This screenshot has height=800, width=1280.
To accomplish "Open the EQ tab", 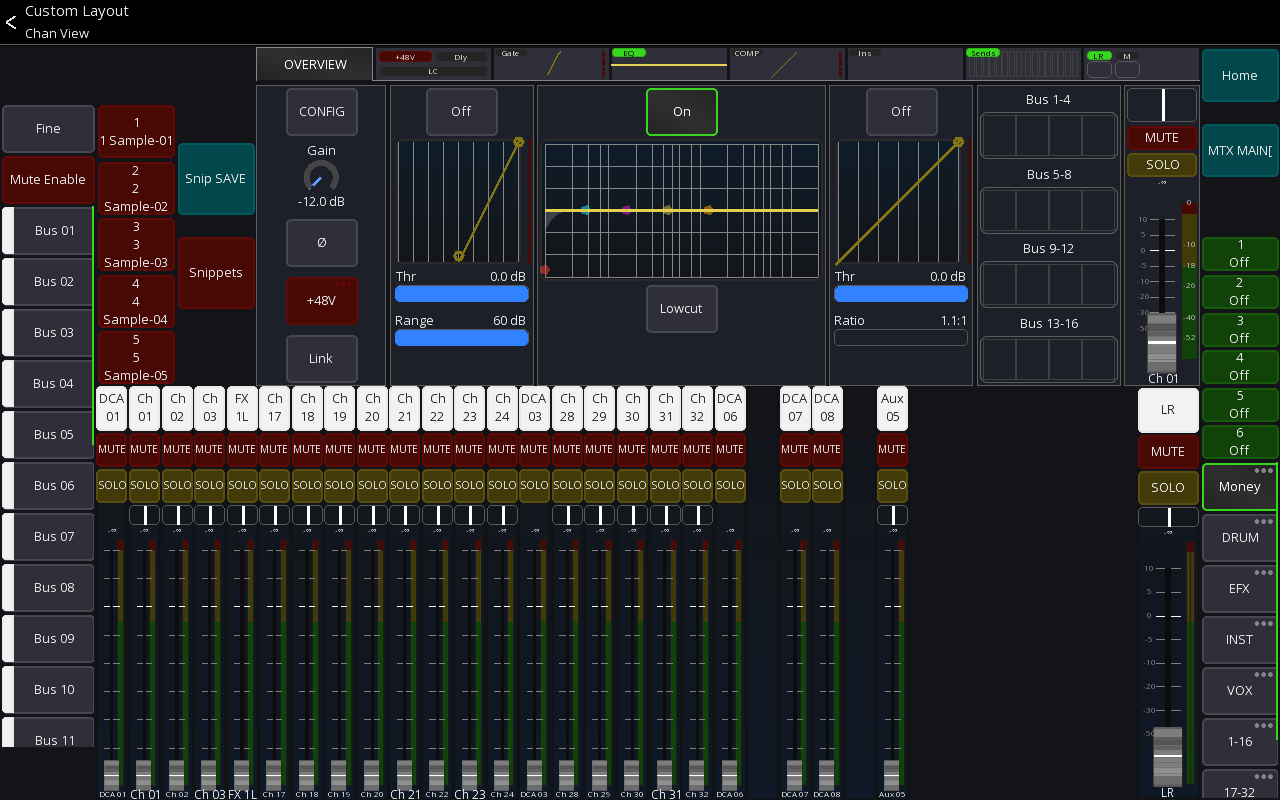I will coord(669,64).
